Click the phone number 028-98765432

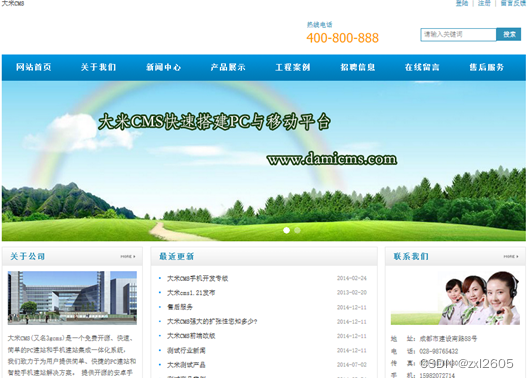(439, 351)
